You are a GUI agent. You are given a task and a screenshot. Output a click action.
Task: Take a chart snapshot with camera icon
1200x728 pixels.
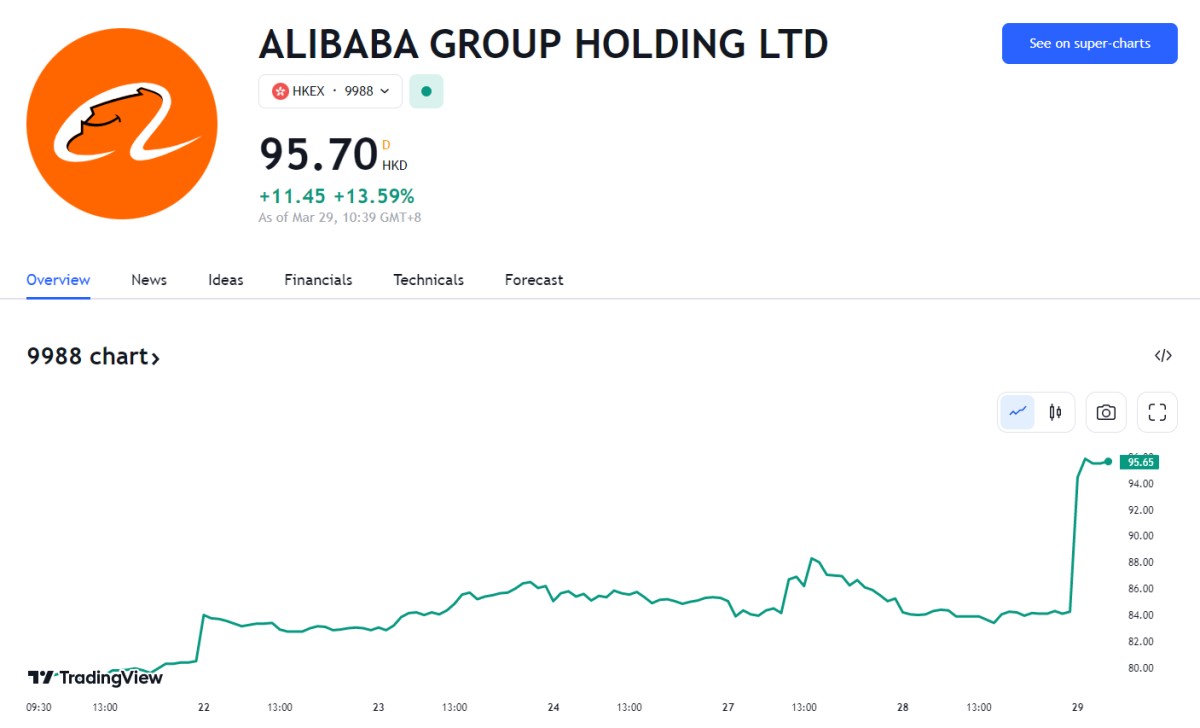(1106, 412)
